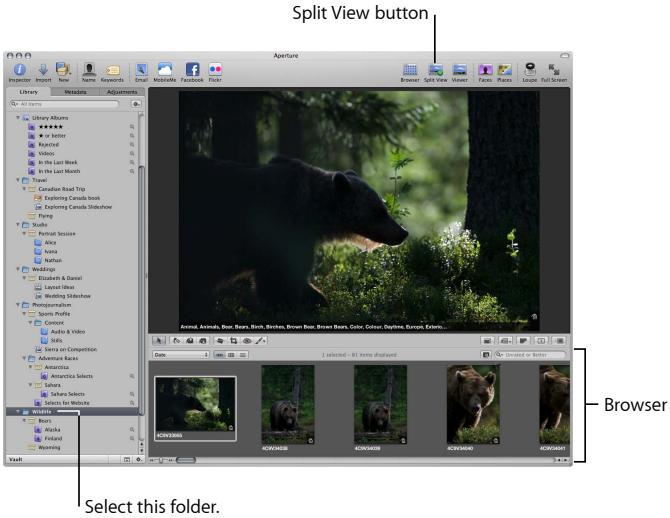
Task: Click the Email toolbar icon
Action: point(141,70)
